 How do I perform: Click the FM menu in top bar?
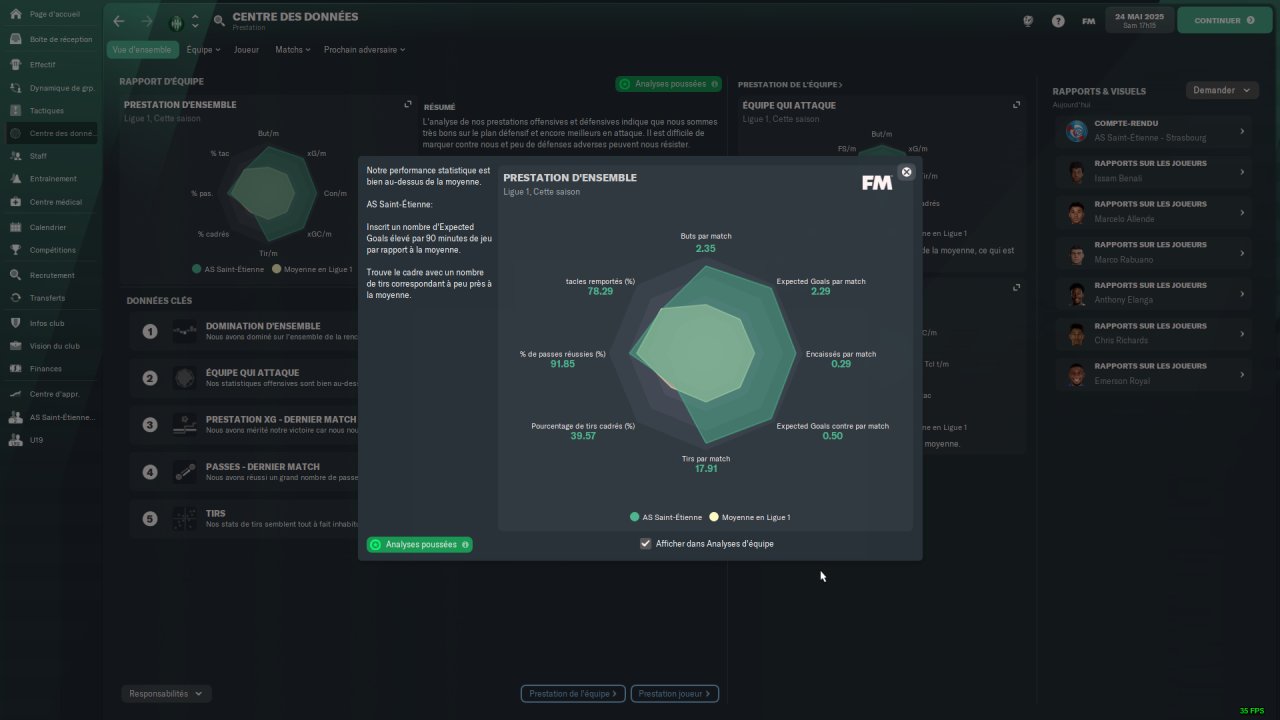pos(1088,21)
